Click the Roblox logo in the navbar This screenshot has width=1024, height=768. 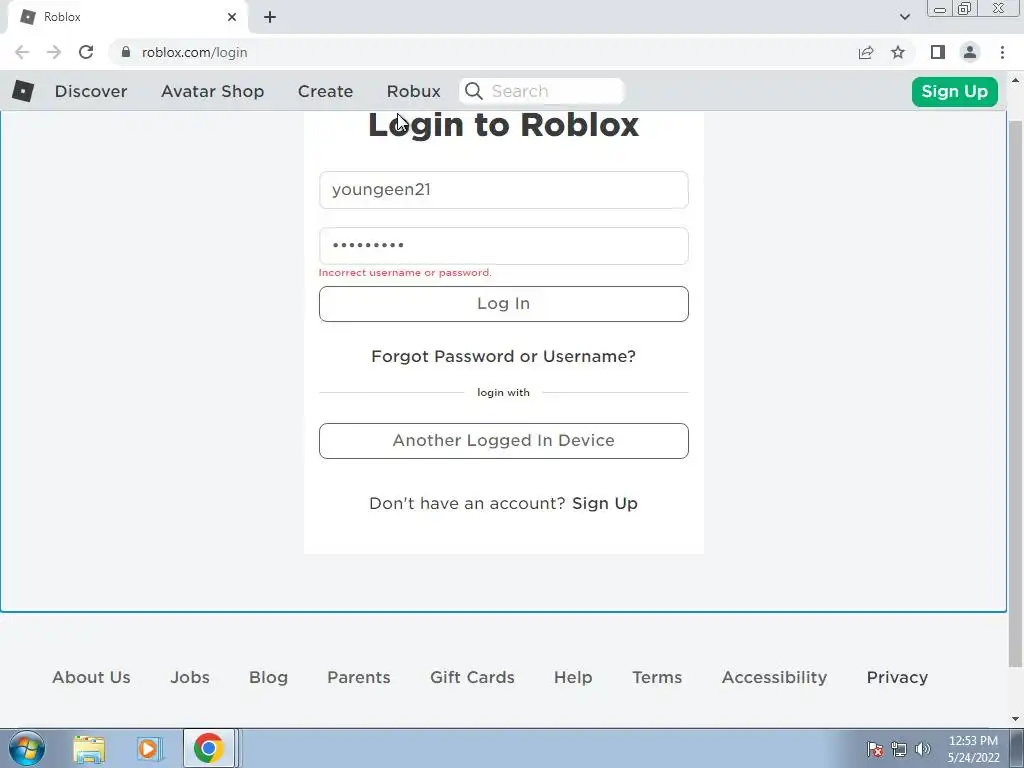pyautogui.click(x=23, y=91)
